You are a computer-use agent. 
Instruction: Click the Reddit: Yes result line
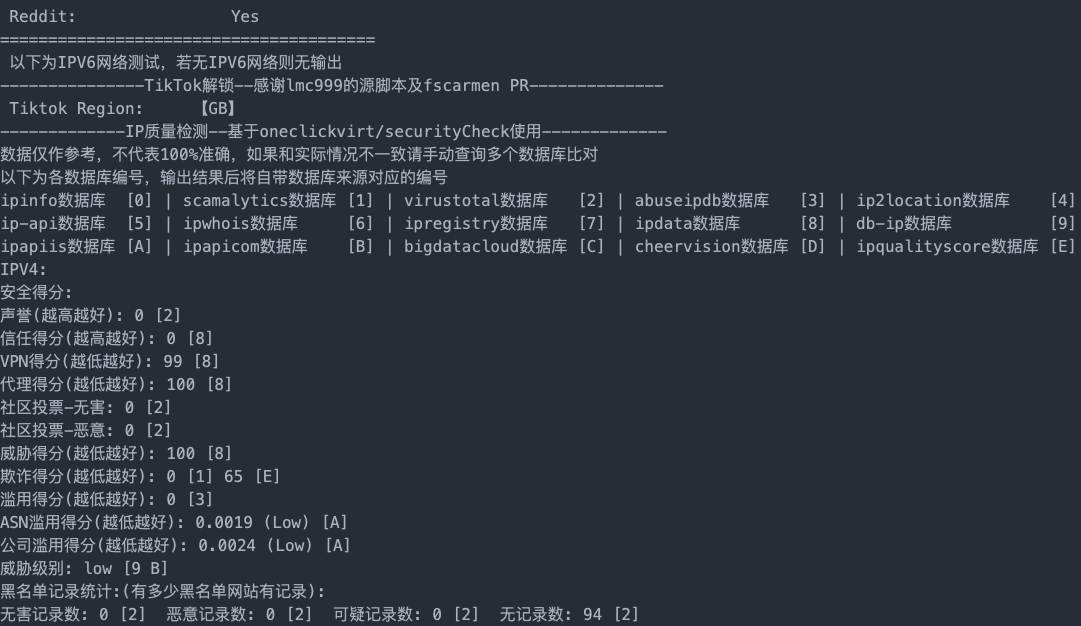pyautogui.click(x=134, y=17)
